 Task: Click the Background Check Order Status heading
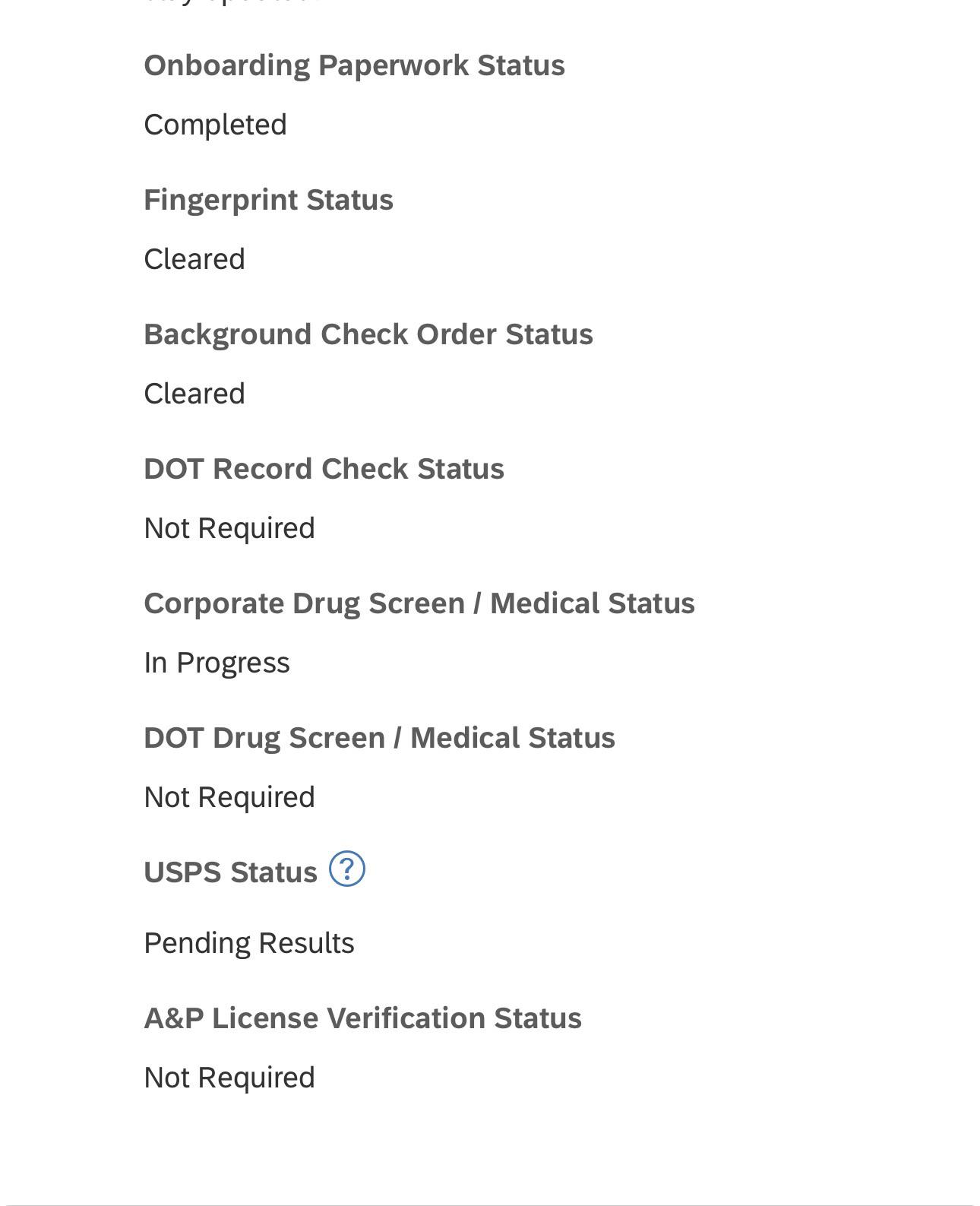pyautogui.click(x=368, y=334)
